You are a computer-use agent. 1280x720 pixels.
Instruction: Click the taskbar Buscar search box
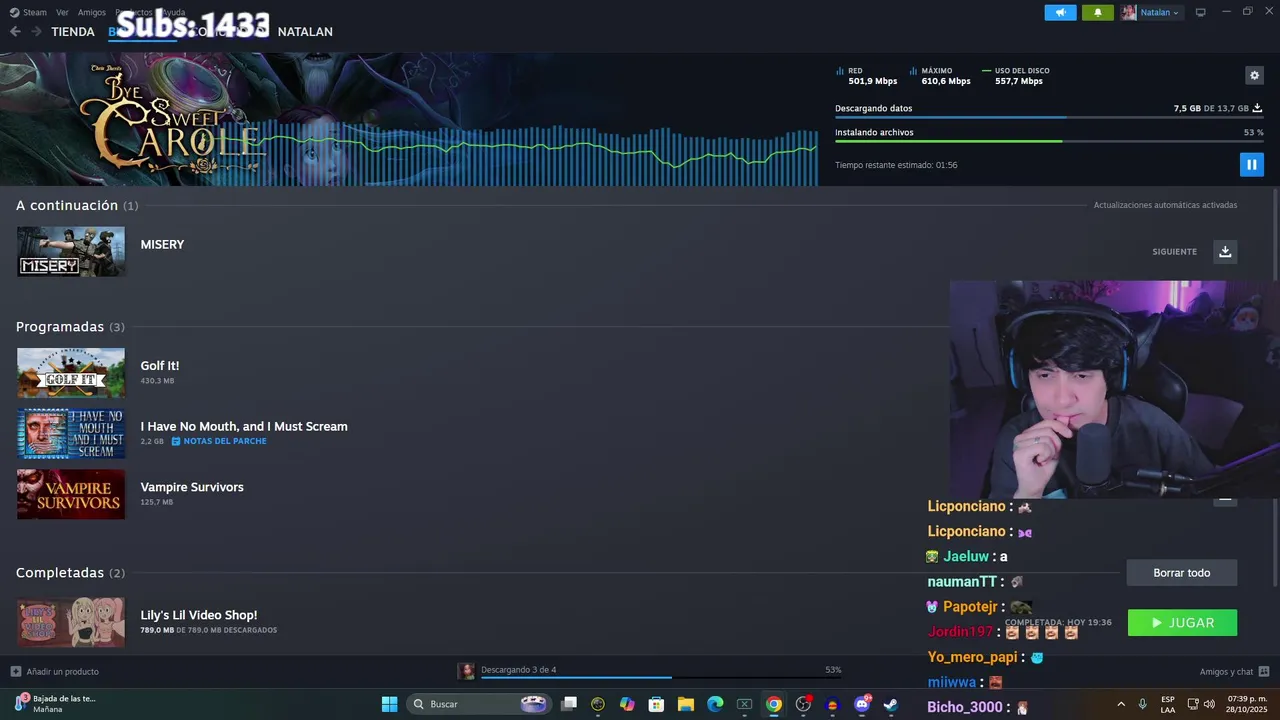click(x=478, y=704)
